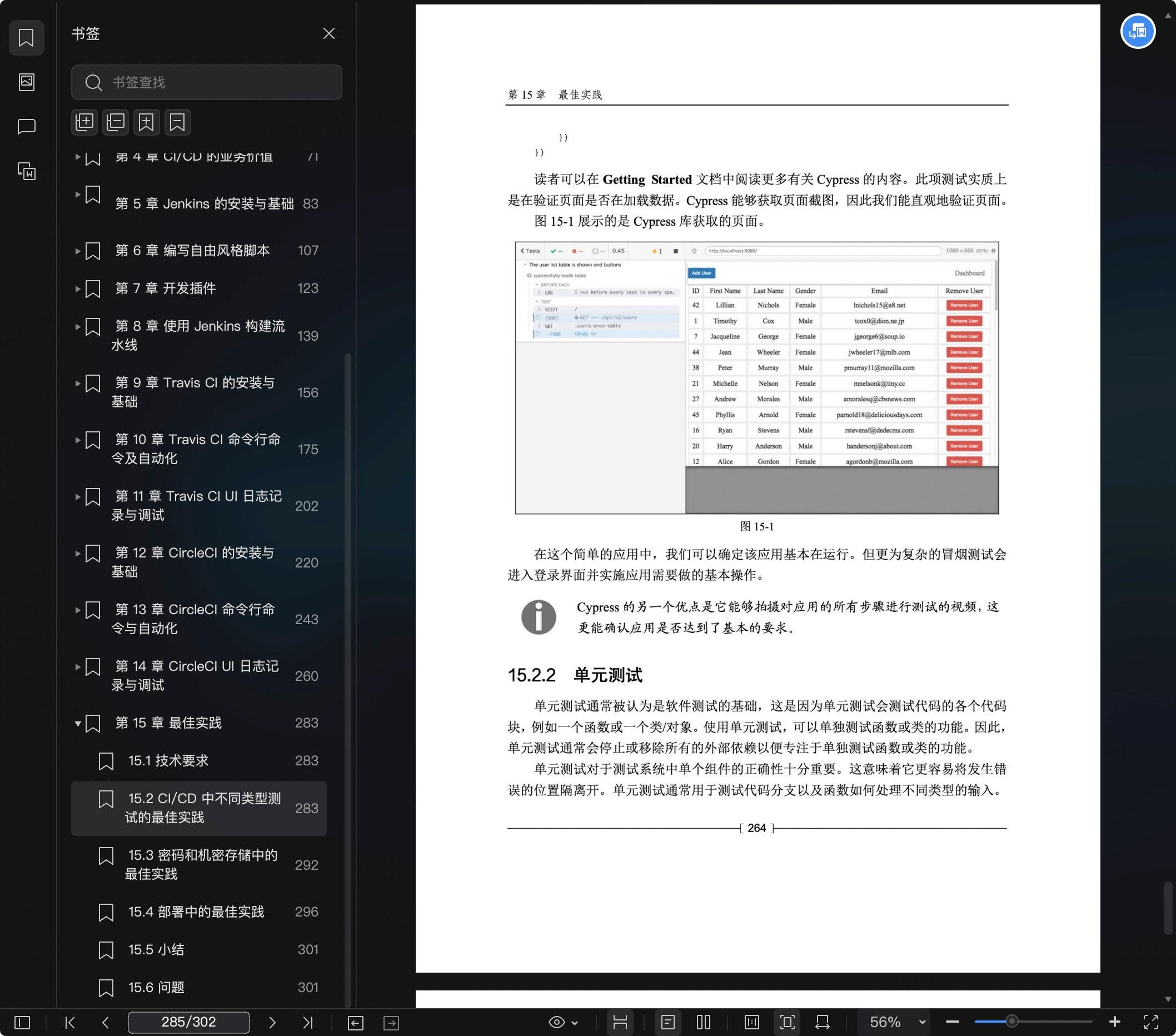Expand 第 7 章 开发插件
1176x1036 pixels.
(x=77, y=289)
